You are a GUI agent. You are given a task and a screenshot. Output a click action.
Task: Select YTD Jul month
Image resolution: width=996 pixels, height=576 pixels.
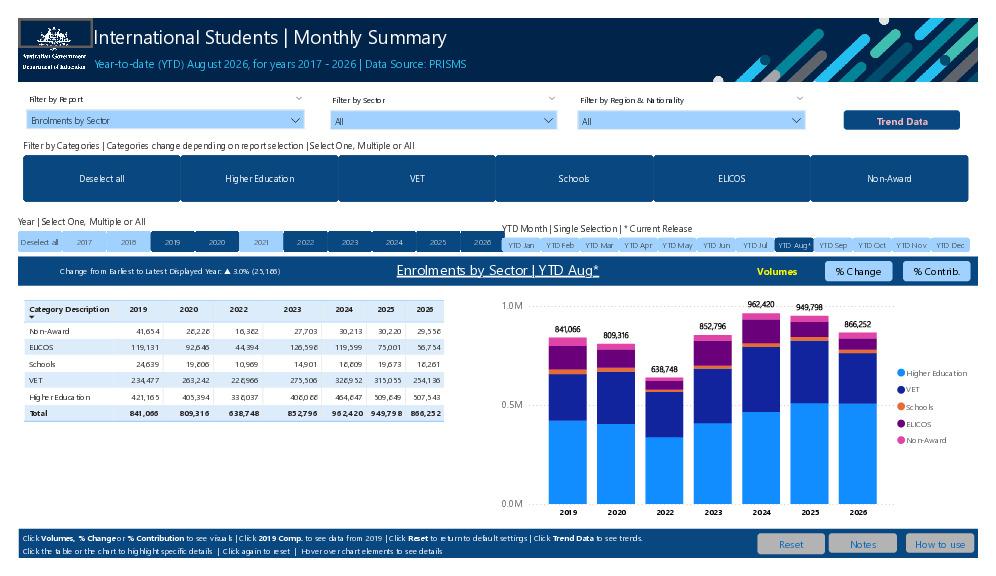click(755, 245)
